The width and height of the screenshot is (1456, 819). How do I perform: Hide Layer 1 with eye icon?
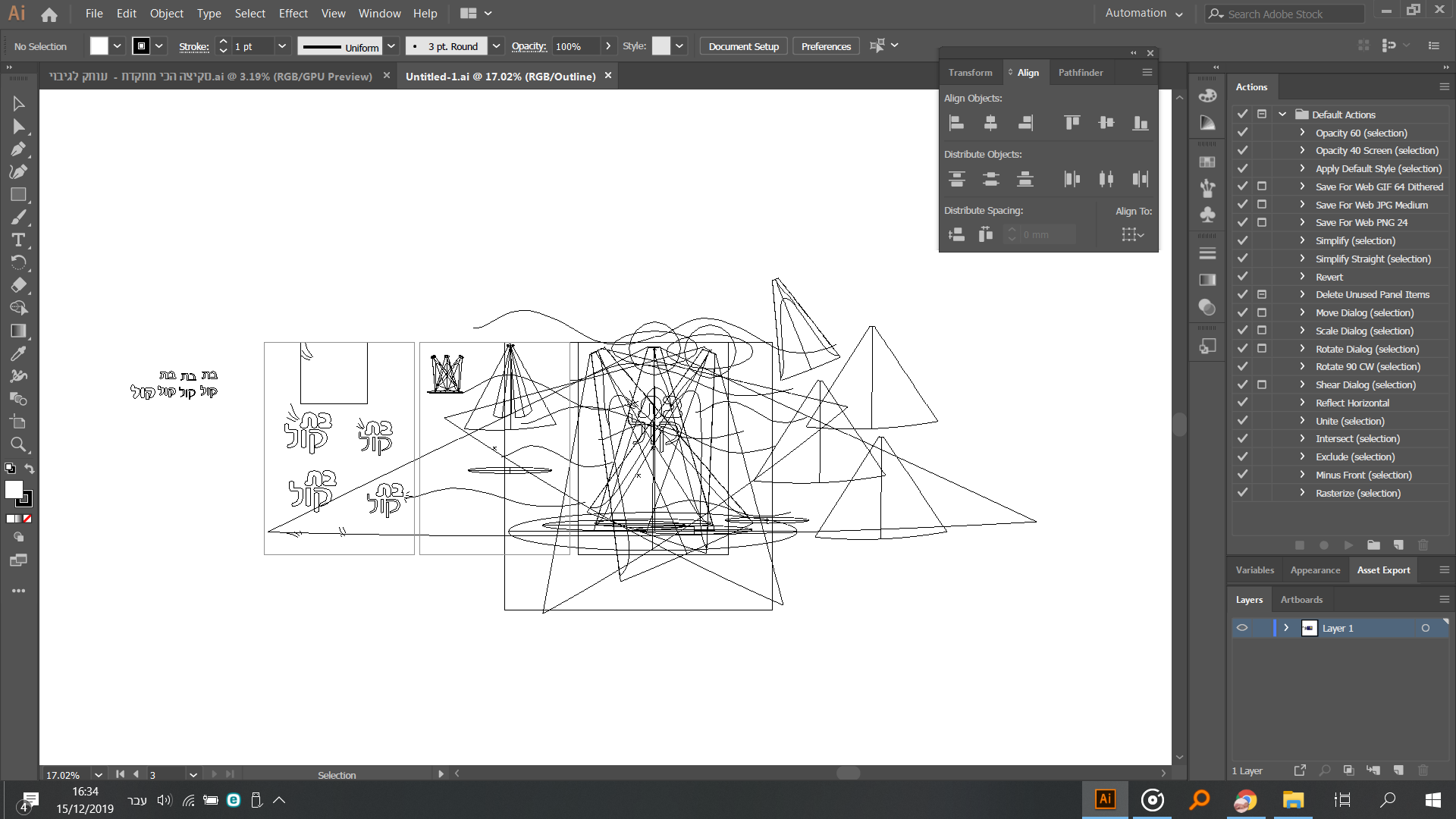click(1242, 628)
